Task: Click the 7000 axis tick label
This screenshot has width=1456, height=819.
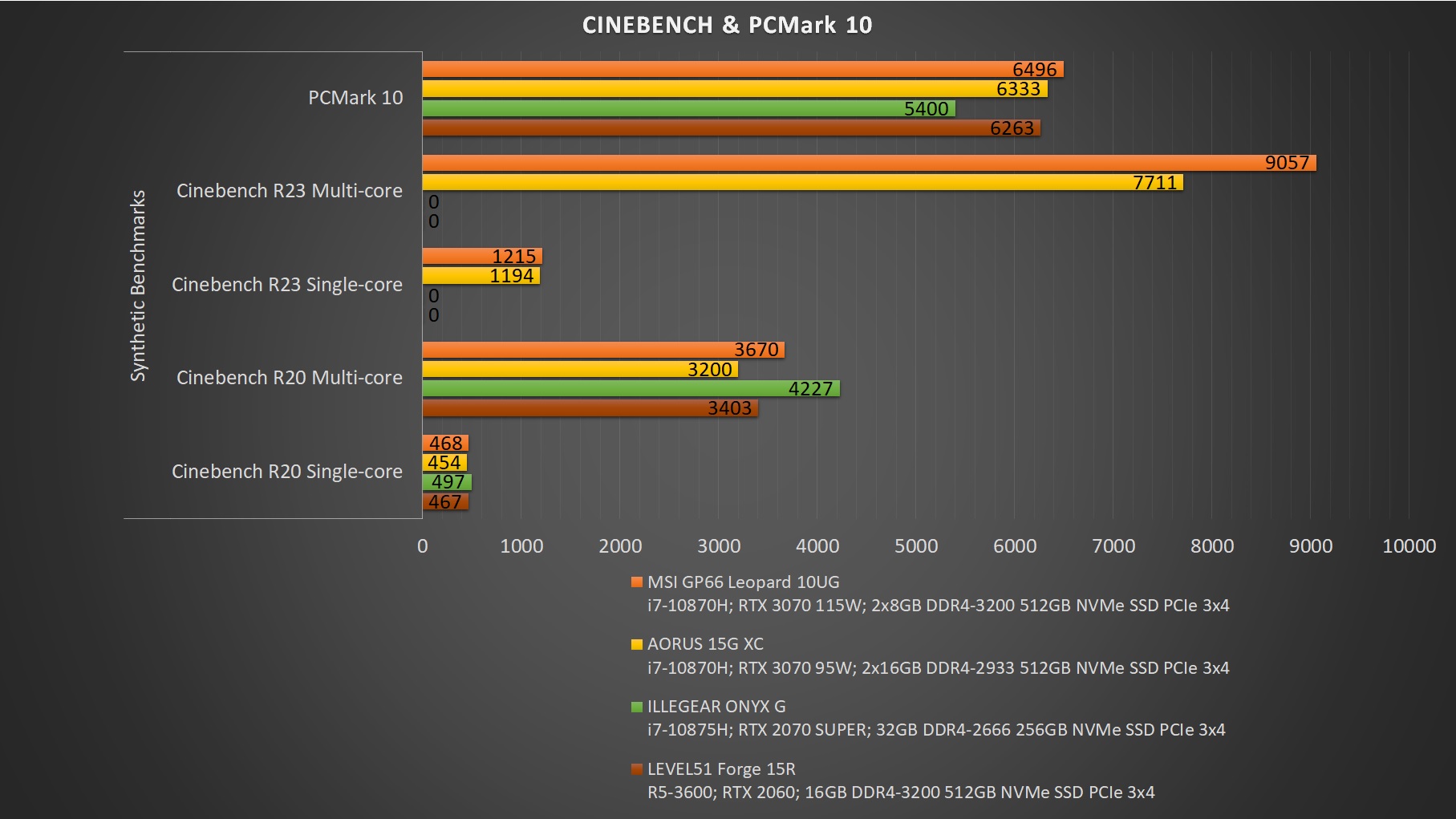Action: pyautogui.click(x=1113, y=546)
